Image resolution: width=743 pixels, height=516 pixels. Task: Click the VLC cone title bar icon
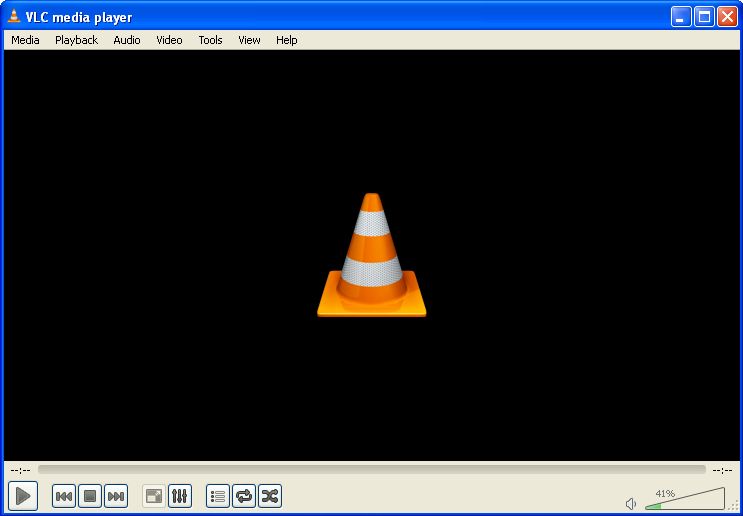point(14,17)
